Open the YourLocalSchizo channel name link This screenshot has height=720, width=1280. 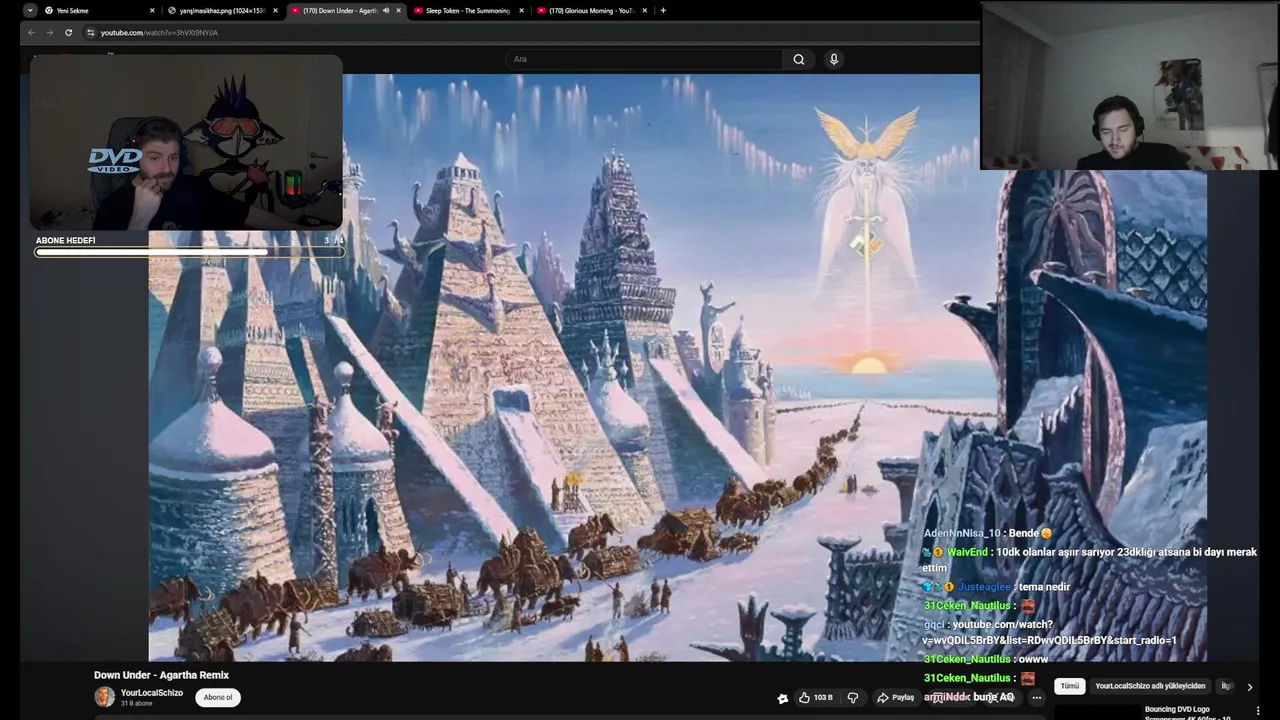152,692
